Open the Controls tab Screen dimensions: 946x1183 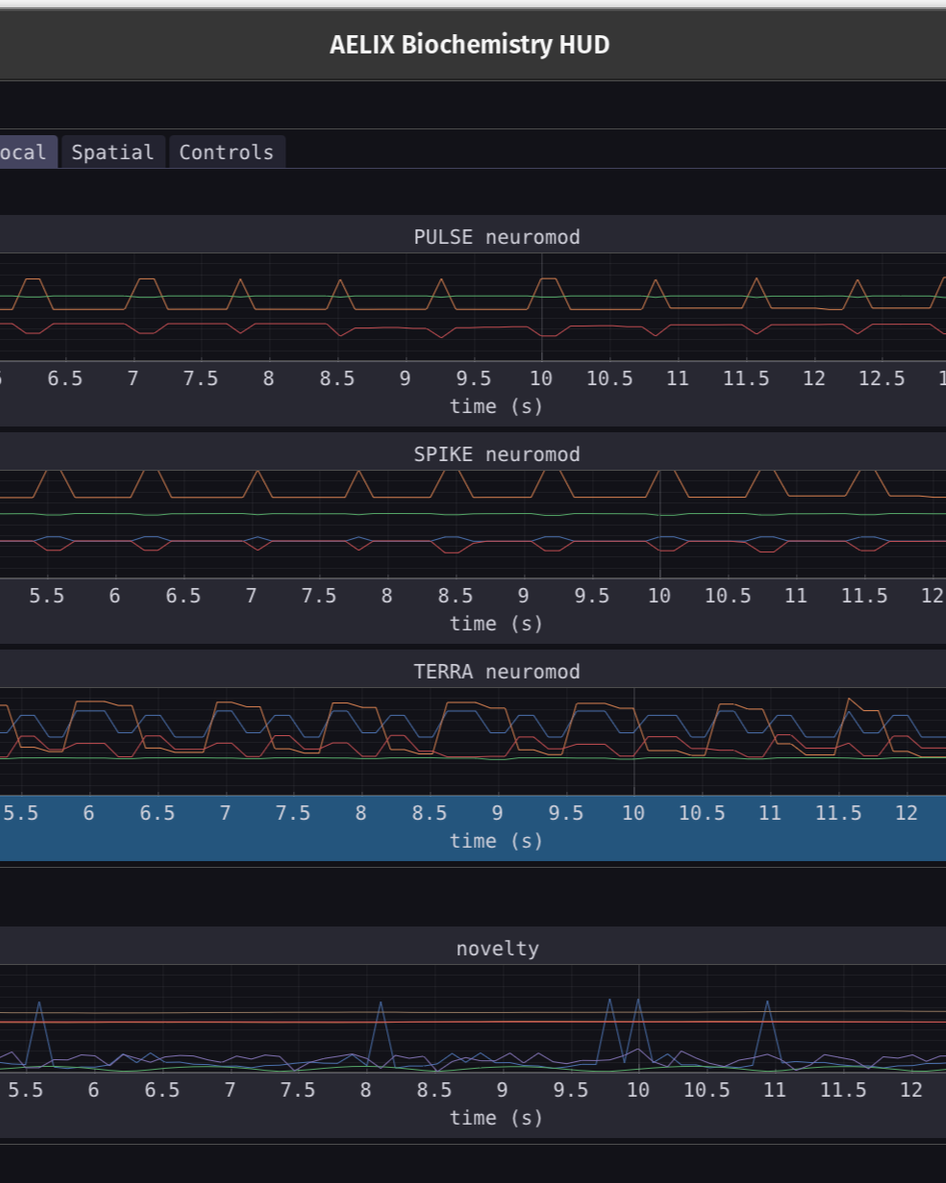coord(226,152)
